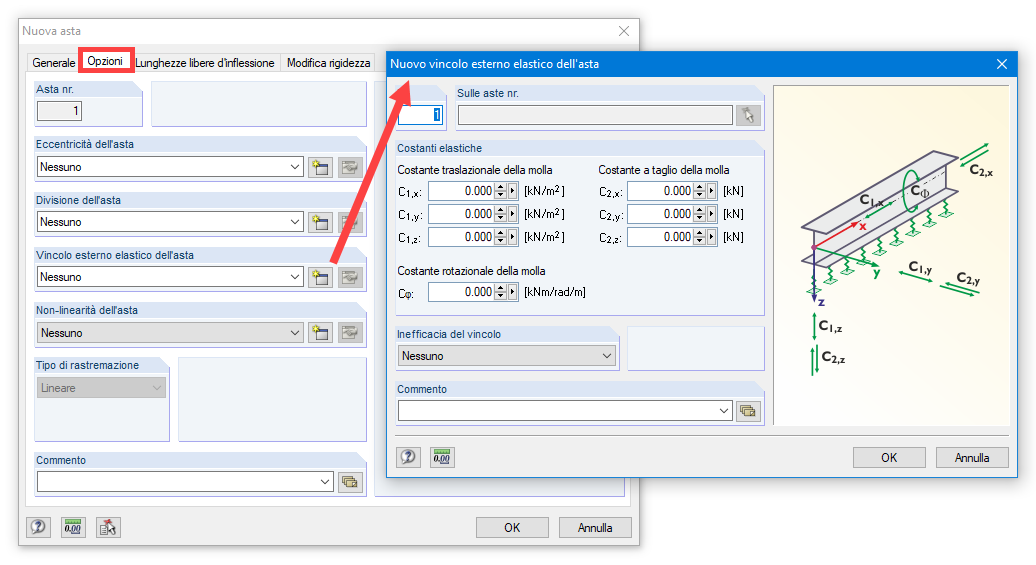Click Cφ rotational constant spinner
The height and width of the screenshot is (565, 1036).
tap(500, 292)
